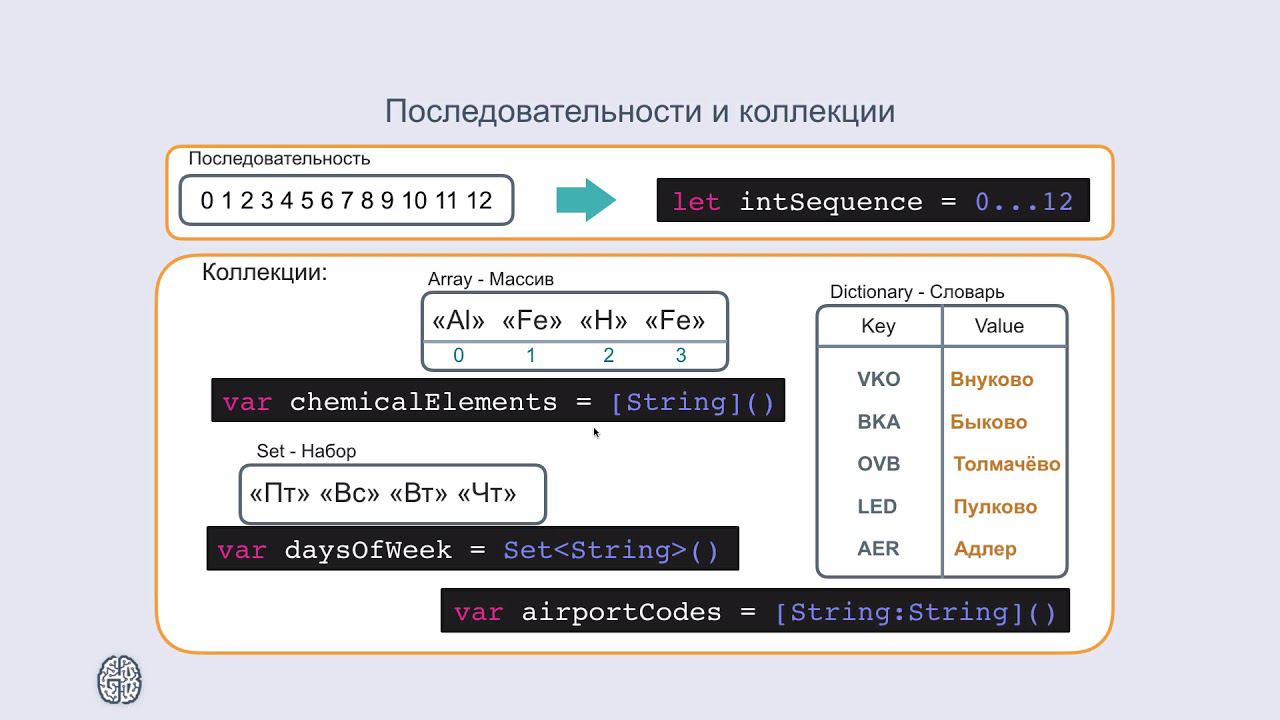
Task: Click the slide title 'Последовательности и коллекции'
Action: 640,111
